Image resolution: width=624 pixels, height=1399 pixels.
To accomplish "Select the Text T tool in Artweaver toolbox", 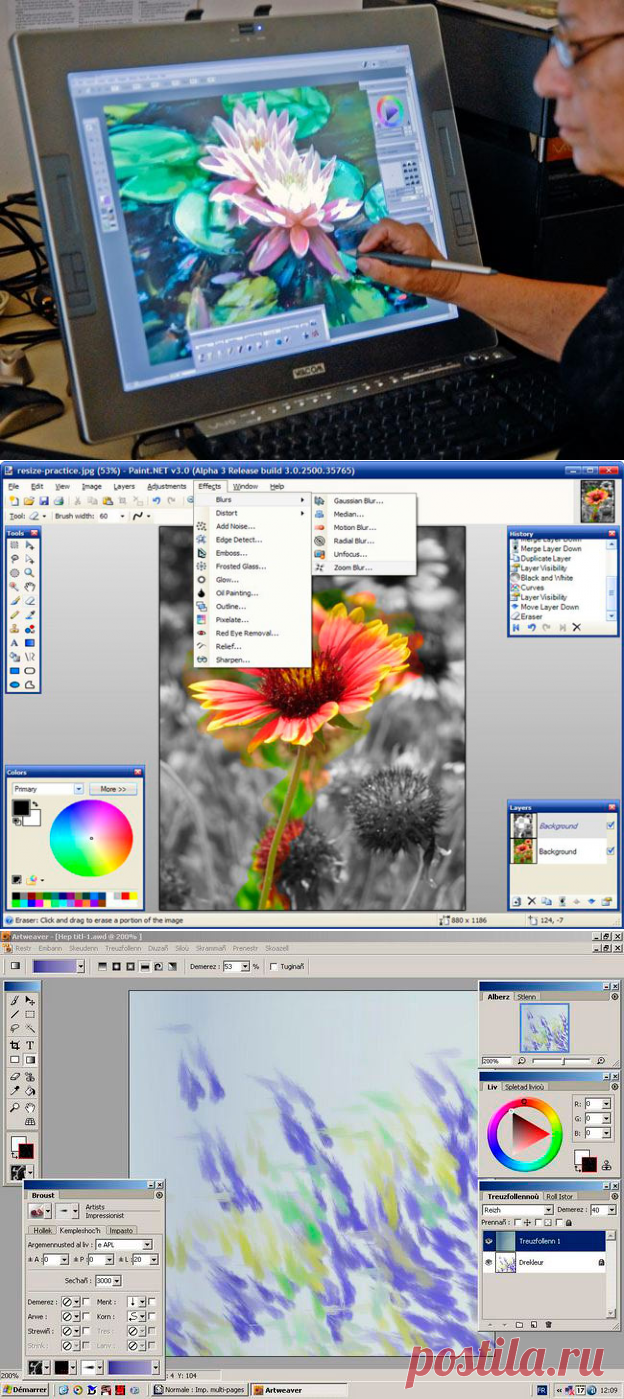I will point(30,1045).
